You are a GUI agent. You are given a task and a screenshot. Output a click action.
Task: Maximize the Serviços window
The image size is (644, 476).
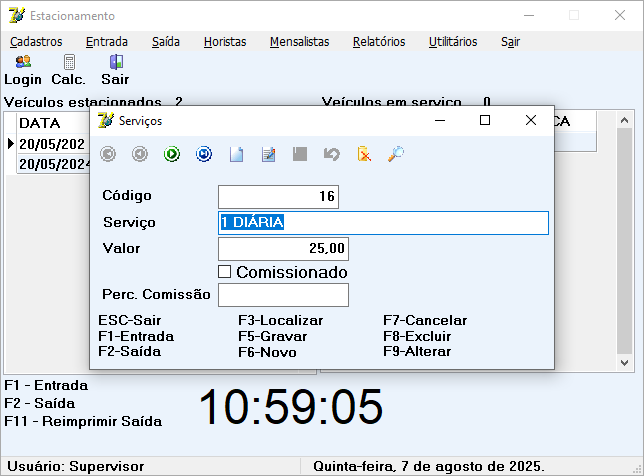(x=485, y=120)
